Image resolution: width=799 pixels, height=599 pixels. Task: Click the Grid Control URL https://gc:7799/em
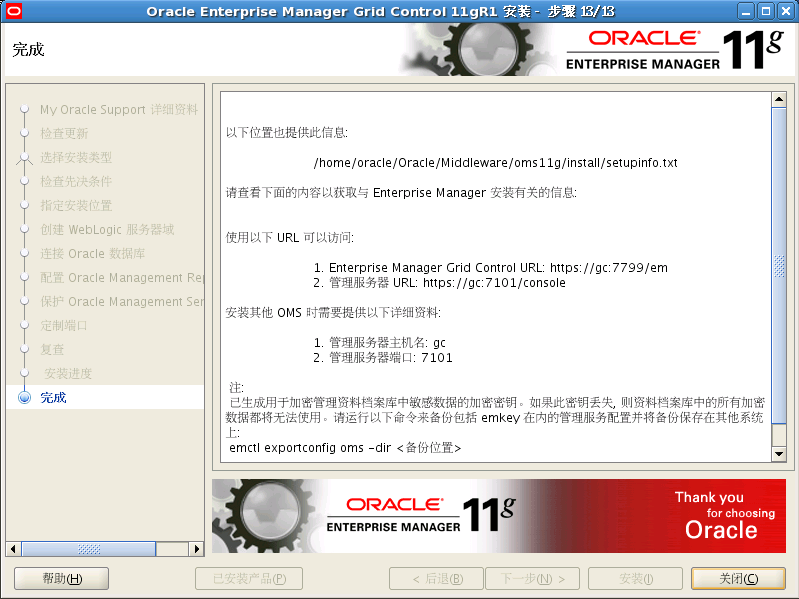click(609, 268)
